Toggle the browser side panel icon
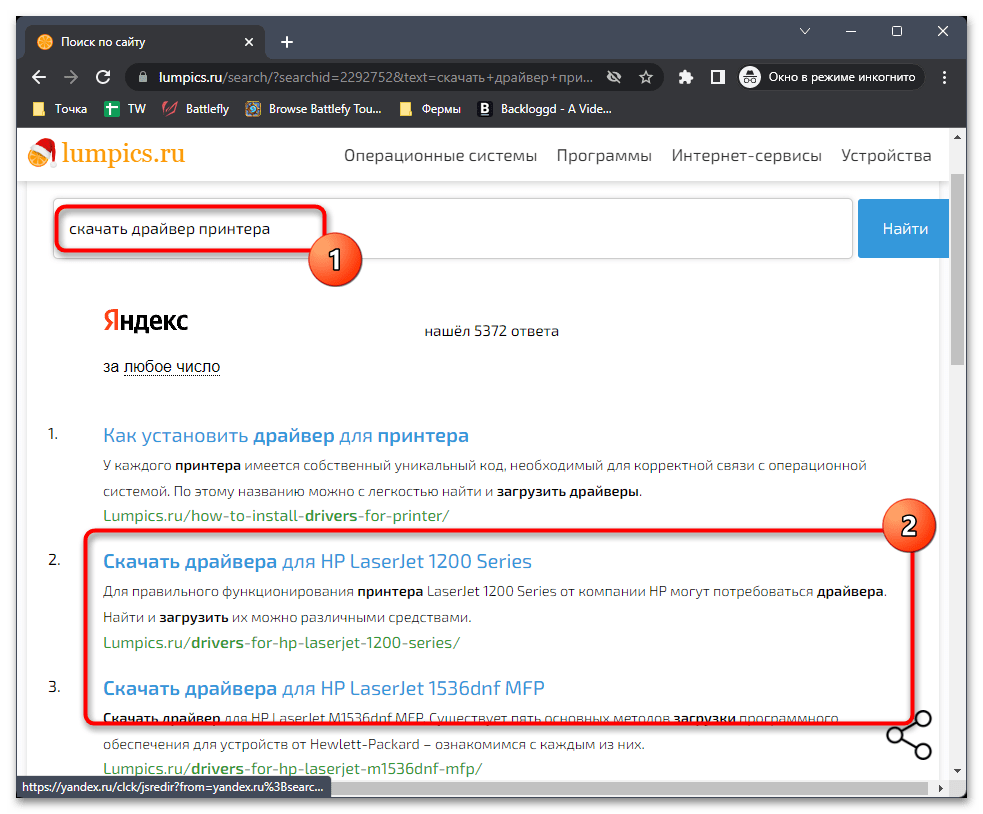The height and width of the screenshot is (814, 983). point(717,77)
